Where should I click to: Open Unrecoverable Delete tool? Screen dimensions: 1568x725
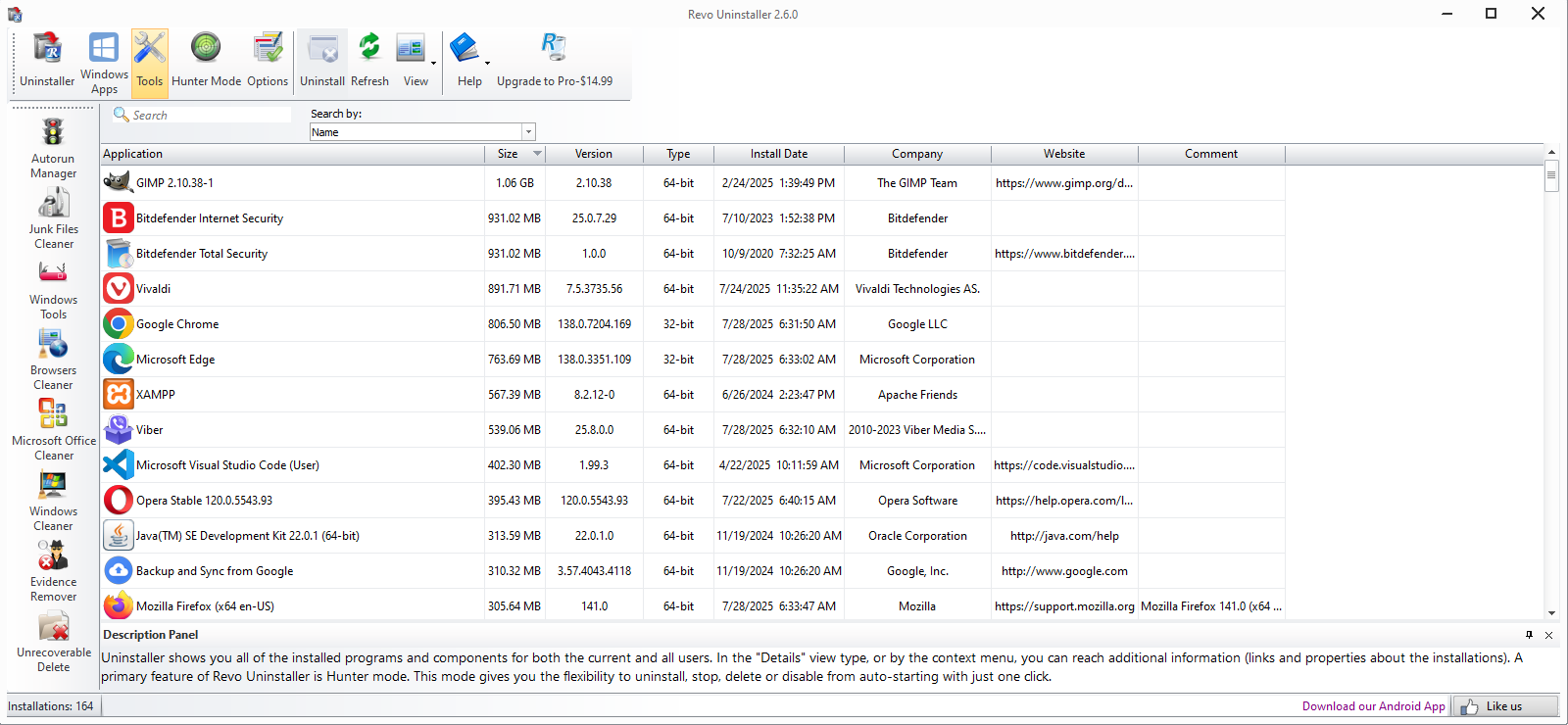(x=53, y=642)
